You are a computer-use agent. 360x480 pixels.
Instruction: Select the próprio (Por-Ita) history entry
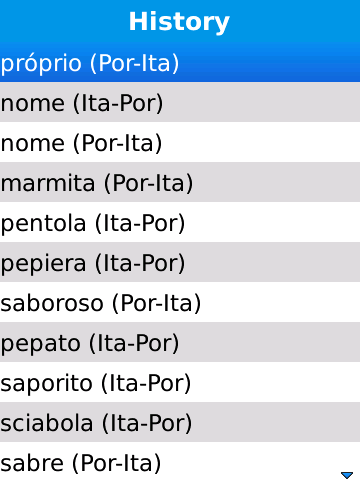point(180,62)
